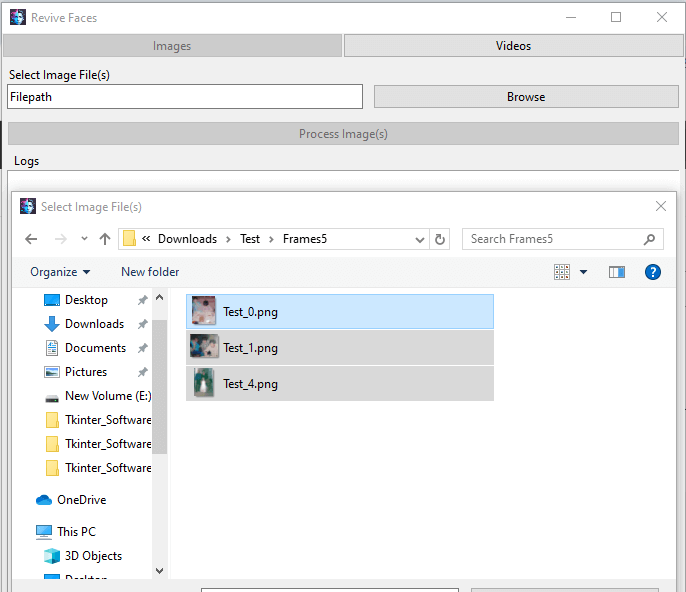Click the Browse button
The width and height of the screenshot is (686, 592).
click(526, 97)
